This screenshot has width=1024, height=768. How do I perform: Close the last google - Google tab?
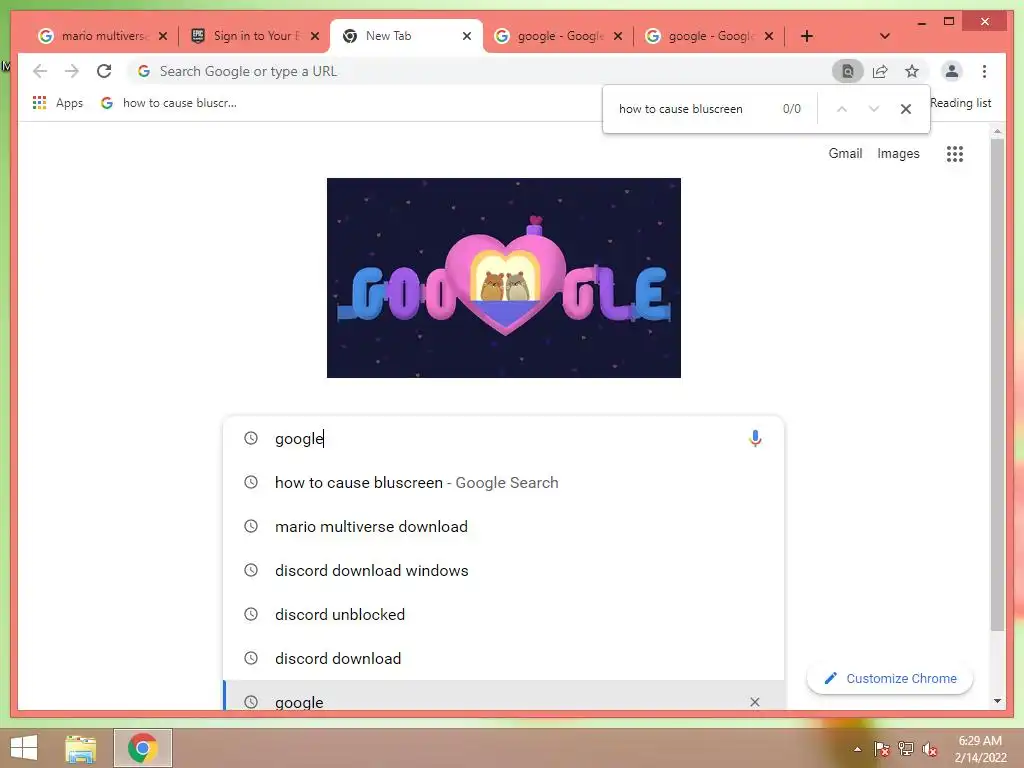coord(769,36)
